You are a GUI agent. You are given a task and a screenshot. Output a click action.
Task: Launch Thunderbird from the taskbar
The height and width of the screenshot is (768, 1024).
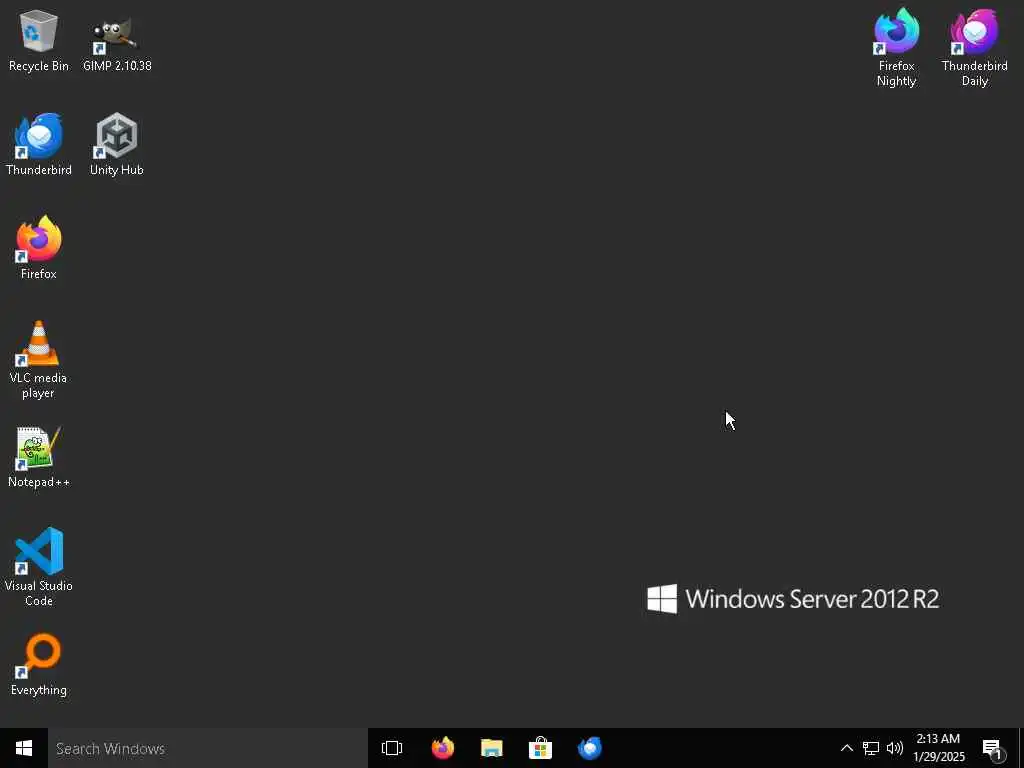click(x=590, y=748)
